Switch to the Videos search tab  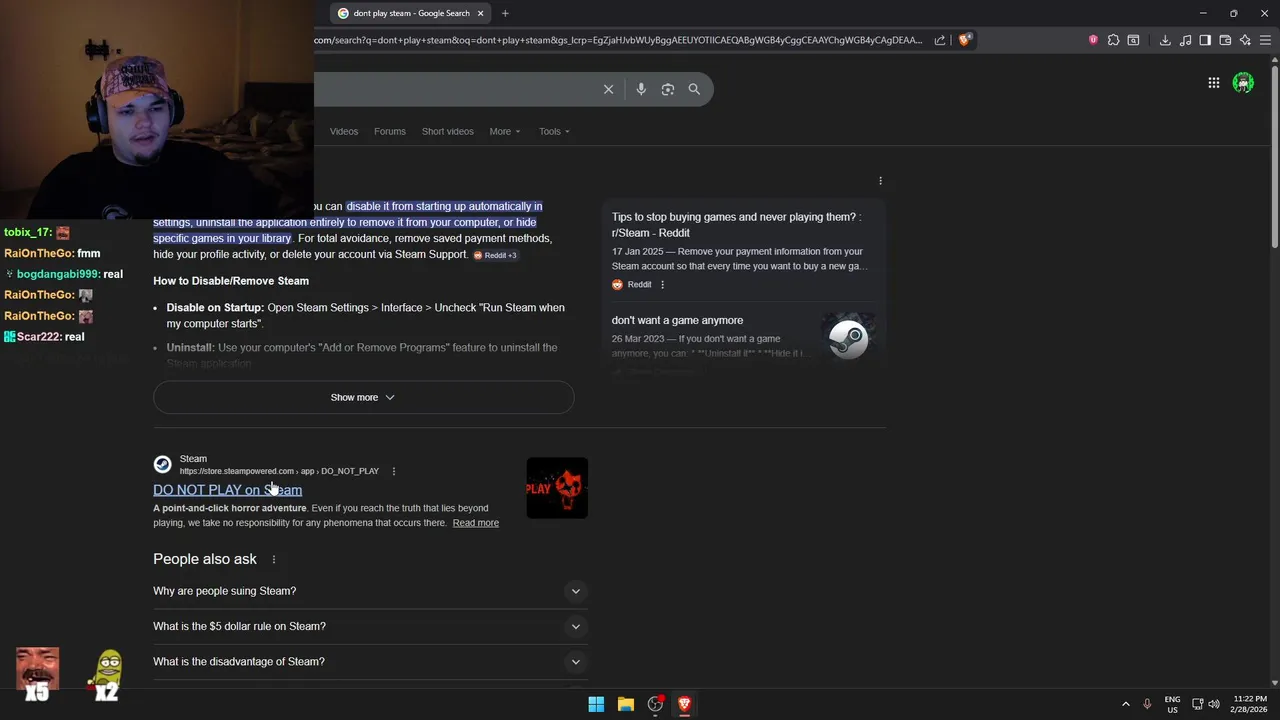click(344, 131)
